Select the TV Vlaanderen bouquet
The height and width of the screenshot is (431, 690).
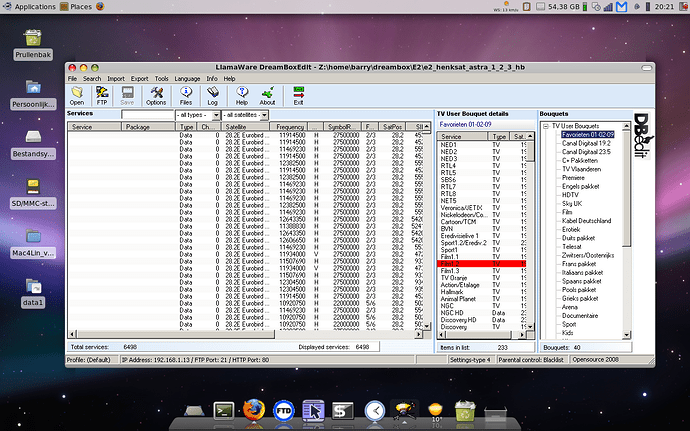coord(581,169)
